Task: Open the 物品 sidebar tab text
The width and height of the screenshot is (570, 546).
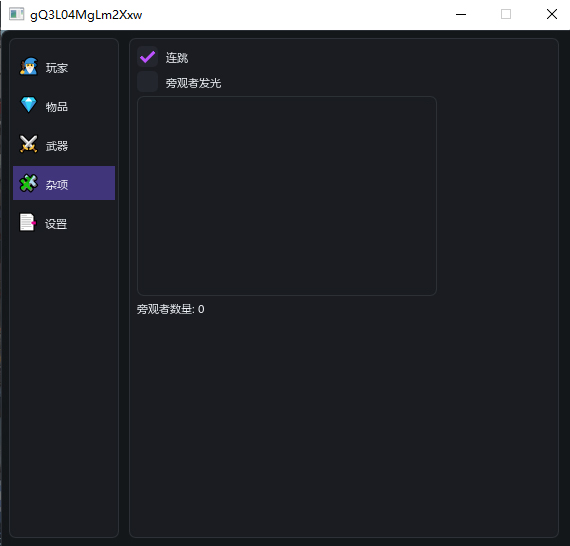Action: (57, 107)
